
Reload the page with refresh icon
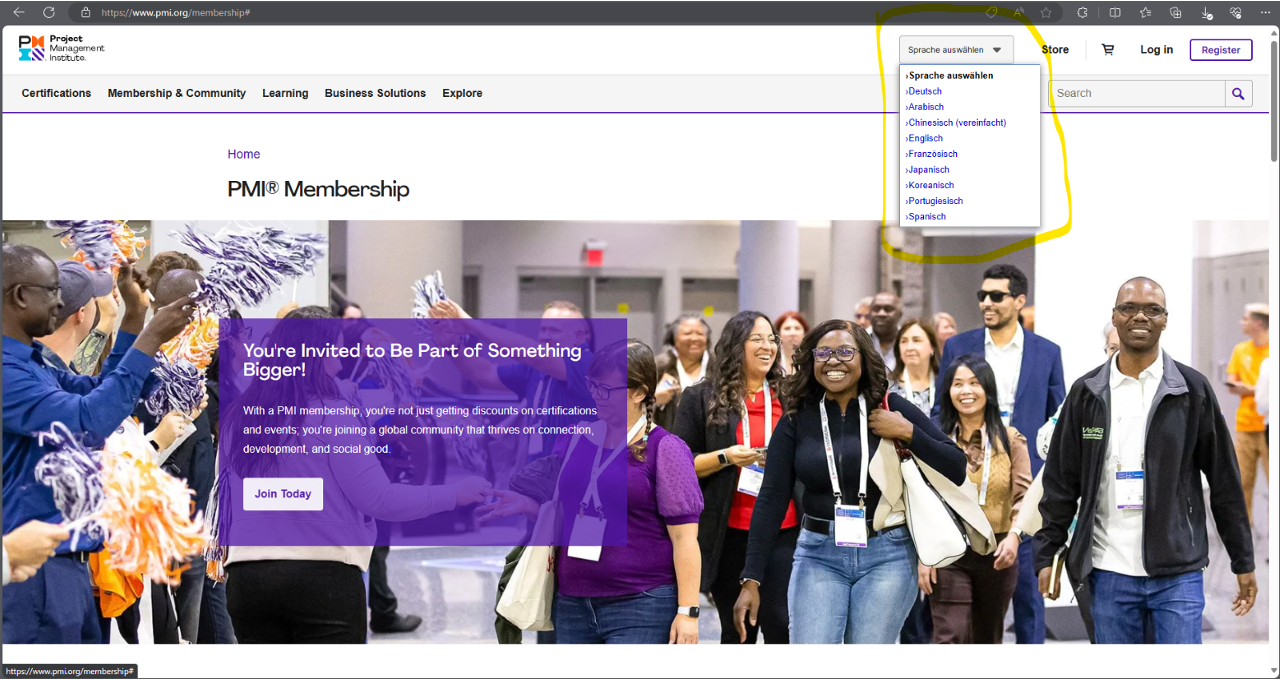pyautogui.click(x=48, y=12)
